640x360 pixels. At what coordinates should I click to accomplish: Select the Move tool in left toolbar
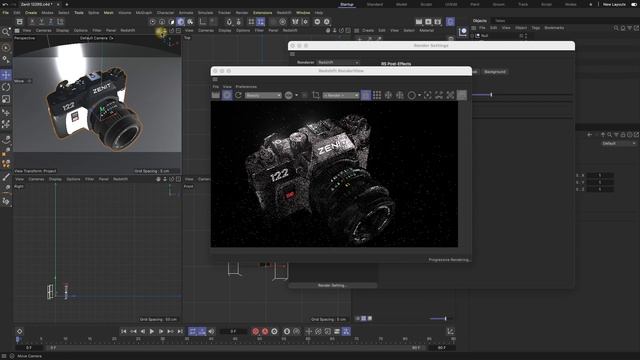point(6,75)
